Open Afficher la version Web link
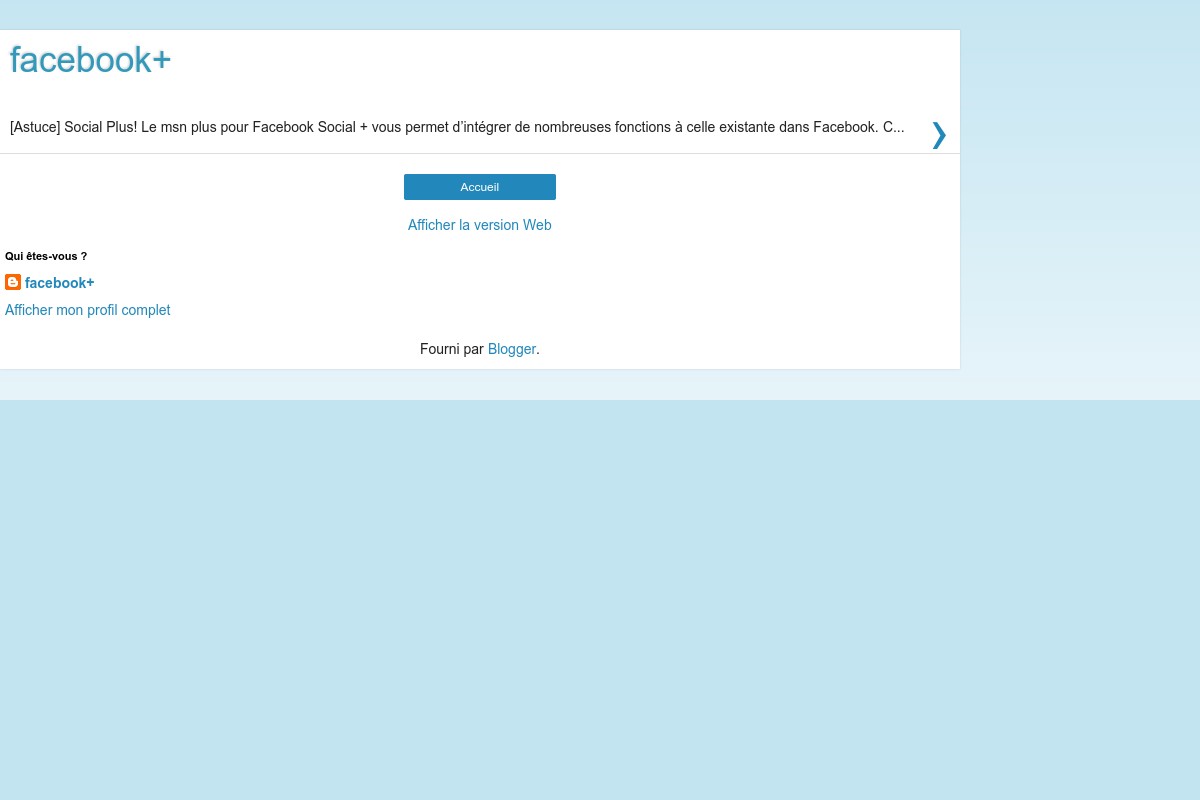The width and height of the screenshot is (1200, 800). (x=480, y=225)
